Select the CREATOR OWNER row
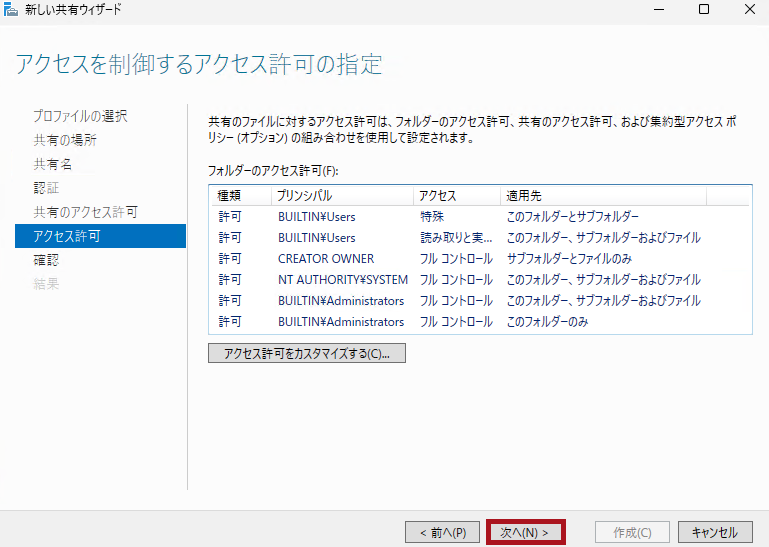This screenshot has width=769, height=547. click(x=481, y=259)
